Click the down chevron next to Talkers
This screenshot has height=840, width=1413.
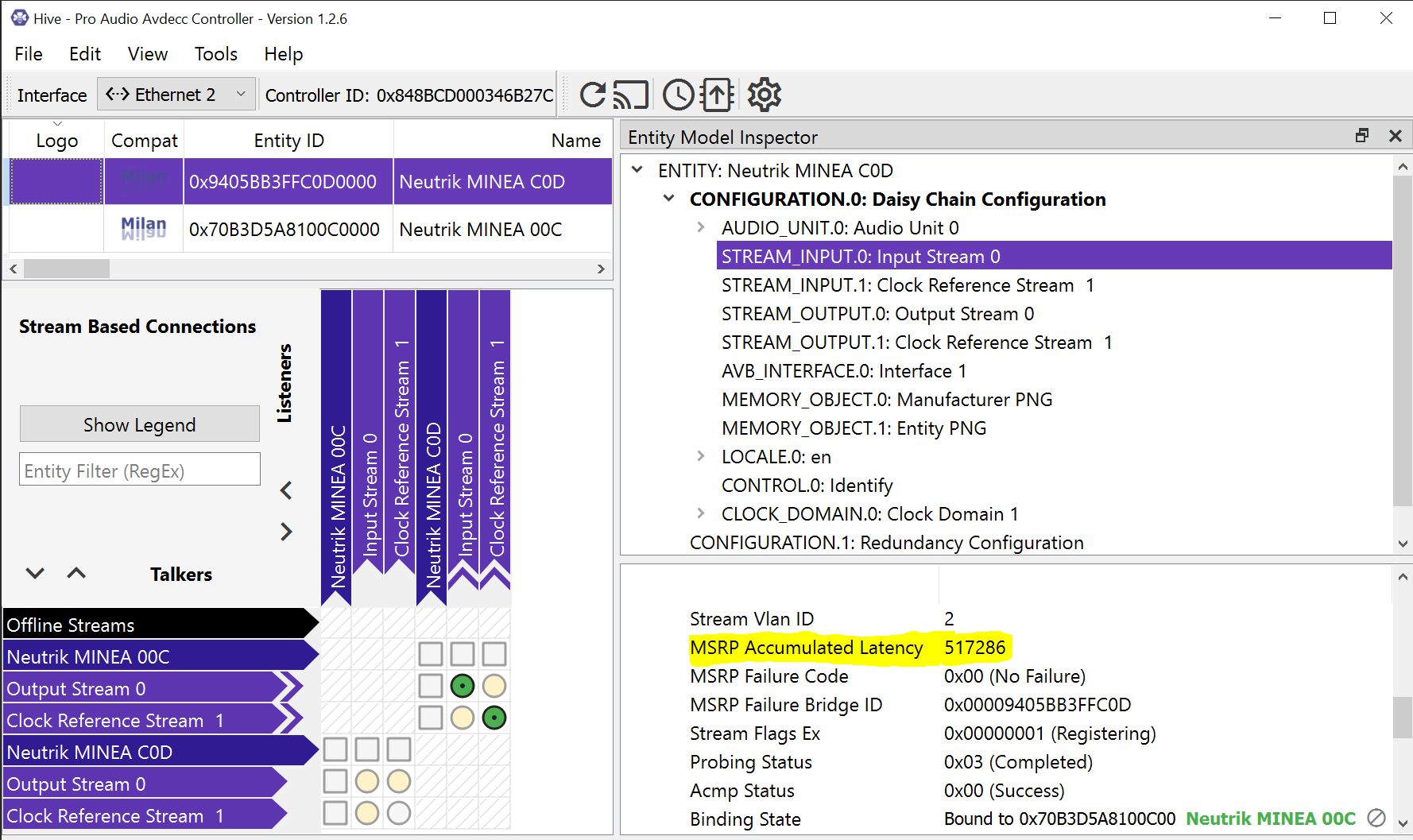pos(35,573)
